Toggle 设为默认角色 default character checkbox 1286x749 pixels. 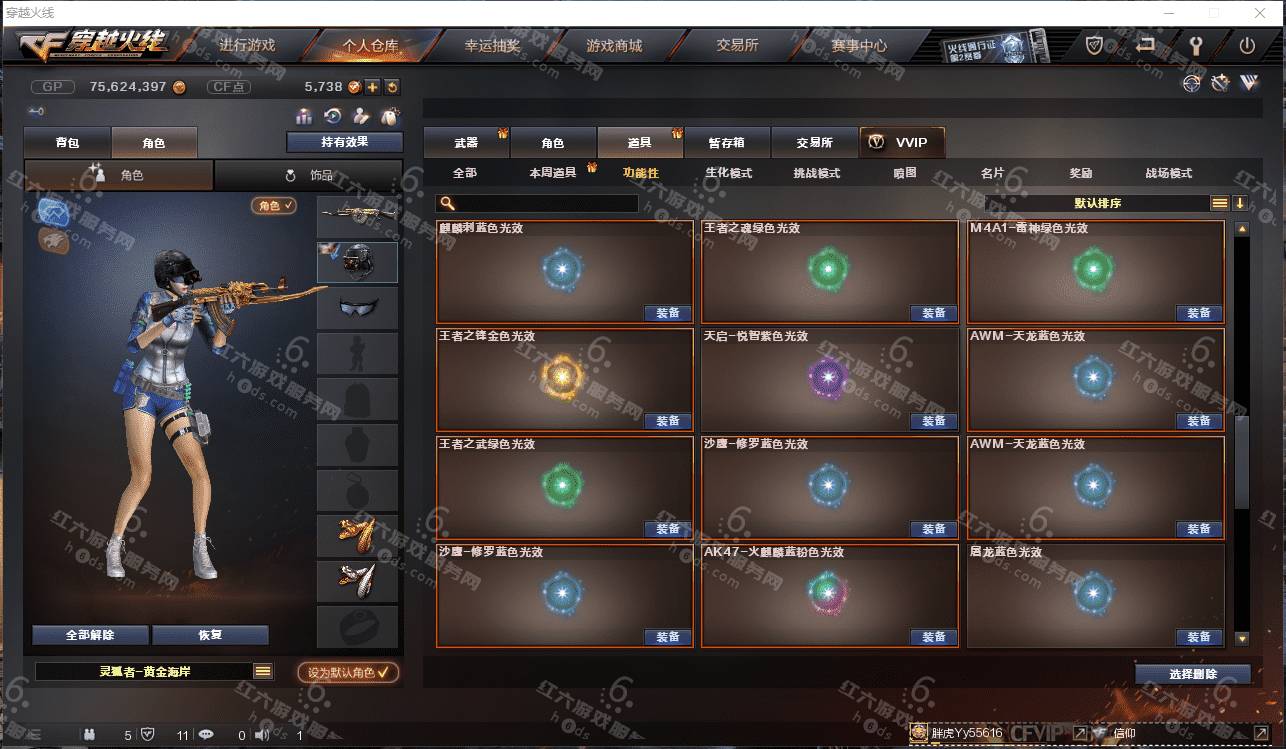click(348, 673)
